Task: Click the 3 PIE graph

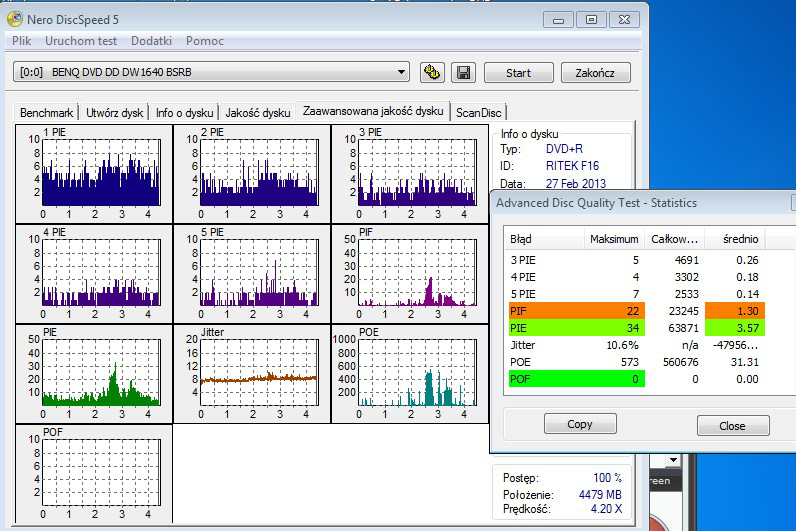Action: click(410, 174)
